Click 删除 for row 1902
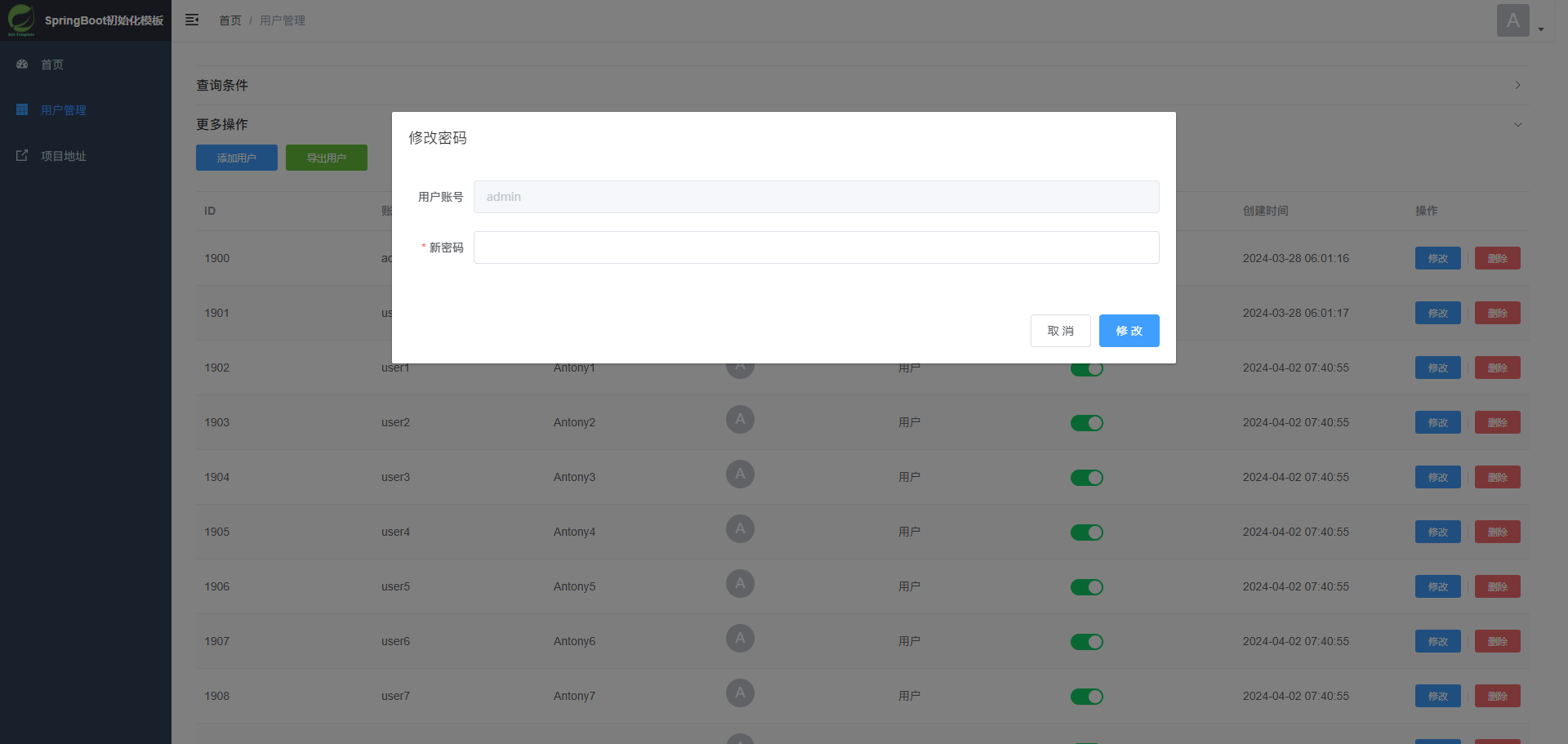The height and width of the screenshot is (744, 1568). (1498, 368)
